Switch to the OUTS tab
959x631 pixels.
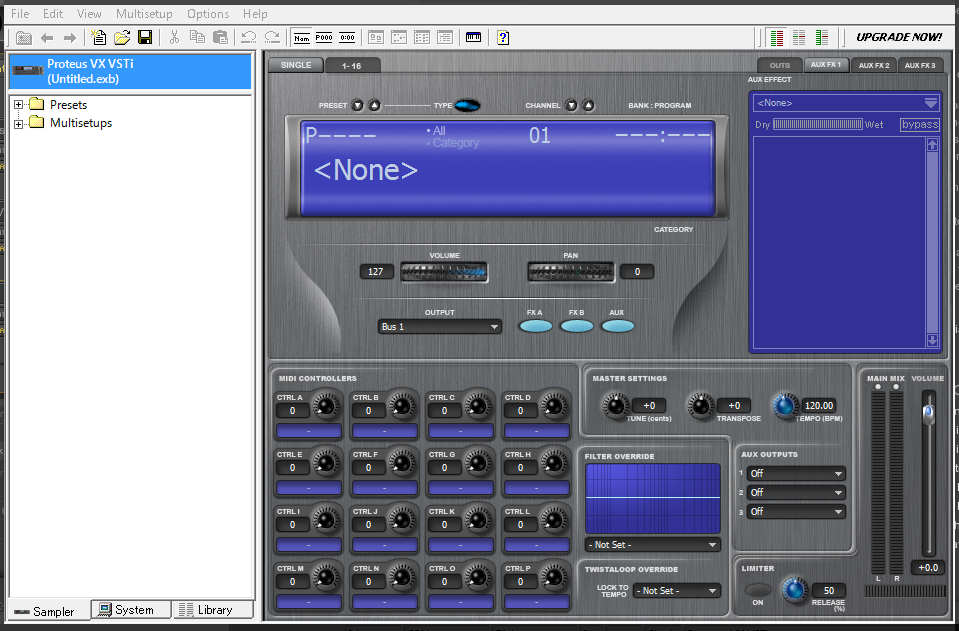click(x=780, y=65)
